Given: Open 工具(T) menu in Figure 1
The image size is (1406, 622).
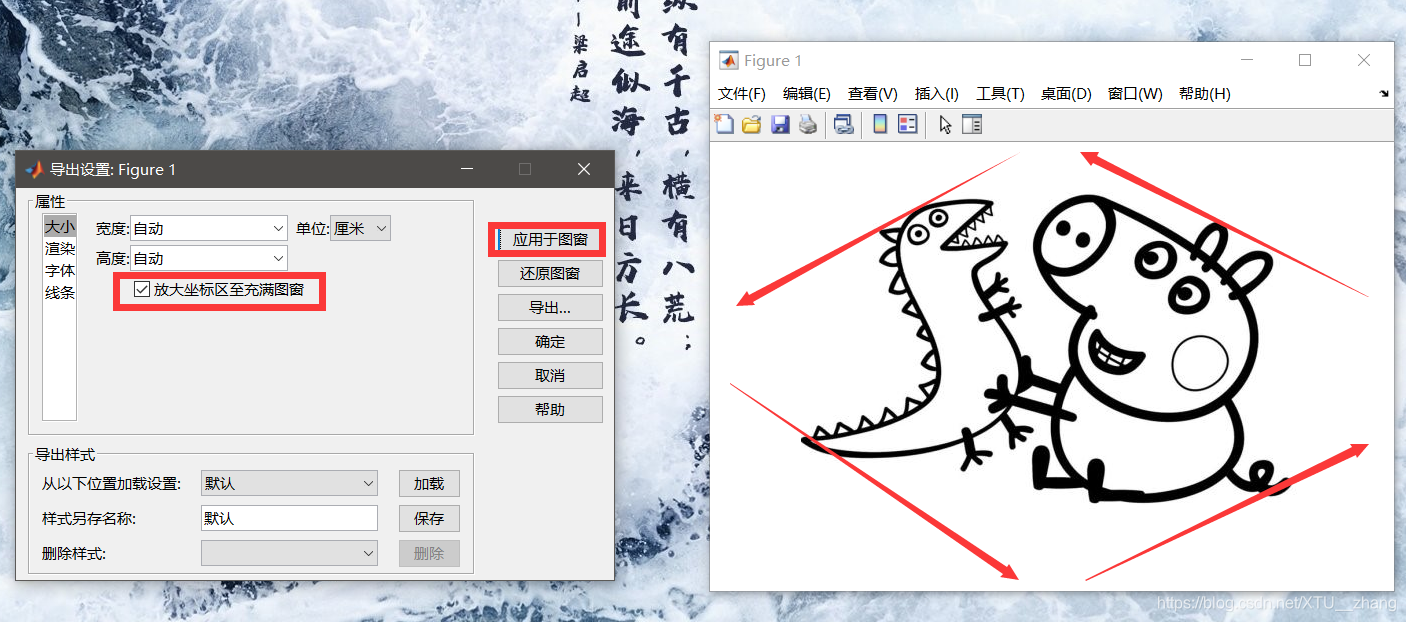Looking at the screenshot, I should click(x=1000, y=93).
